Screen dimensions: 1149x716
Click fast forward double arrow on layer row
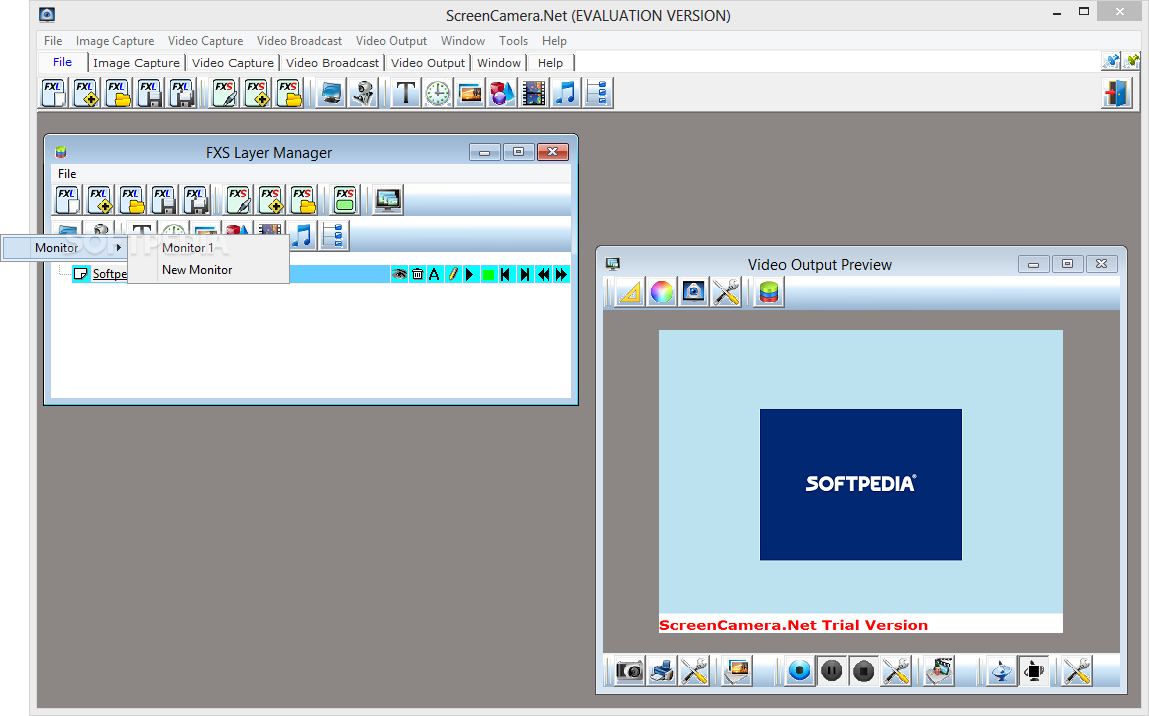pos(561,274)
